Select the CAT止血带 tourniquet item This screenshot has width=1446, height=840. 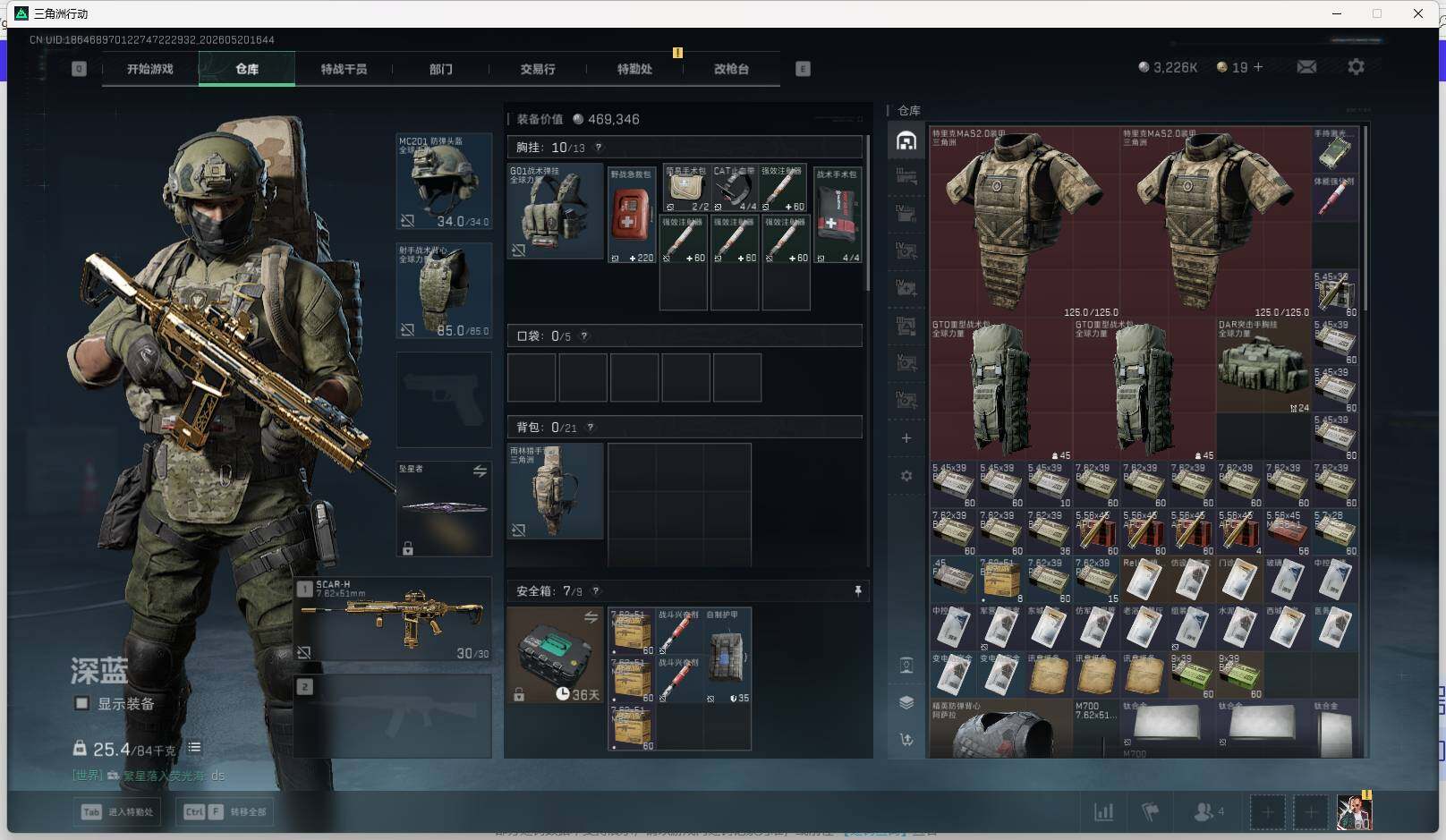pos(734,188)
